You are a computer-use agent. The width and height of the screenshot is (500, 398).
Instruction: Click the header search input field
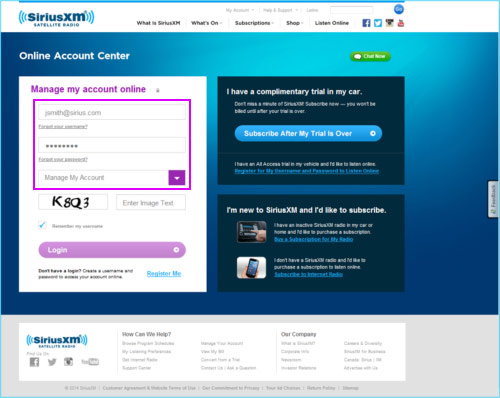351,10
